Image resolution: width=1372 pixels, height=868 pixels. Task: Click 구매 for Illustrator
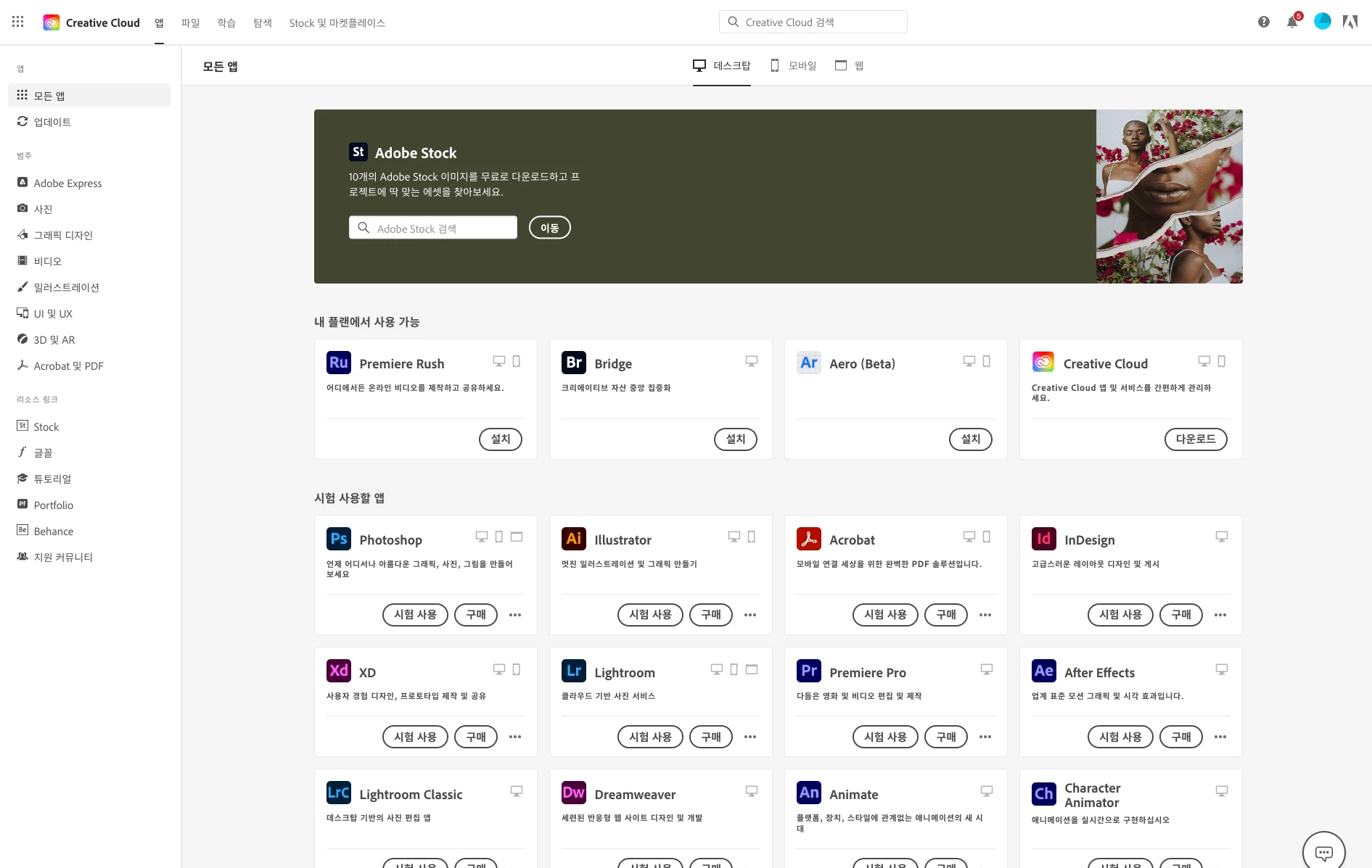[x=711, y=615]
